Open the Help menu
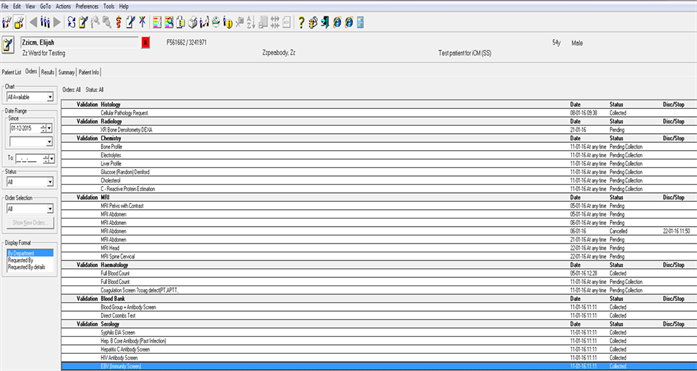This screenshot has height=371, width=697. tap(124, 6)
